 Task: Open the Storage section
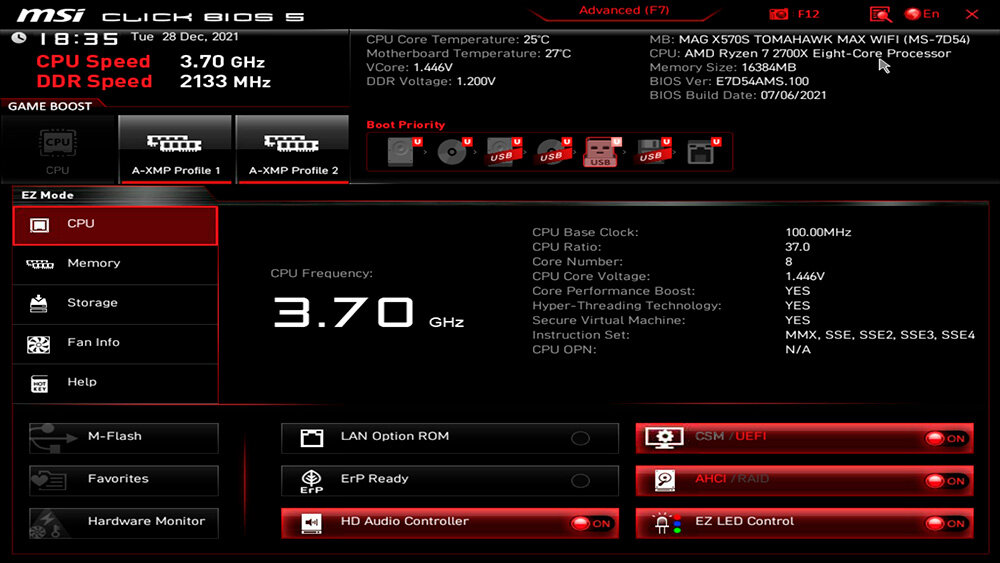(x=115, y=303)
